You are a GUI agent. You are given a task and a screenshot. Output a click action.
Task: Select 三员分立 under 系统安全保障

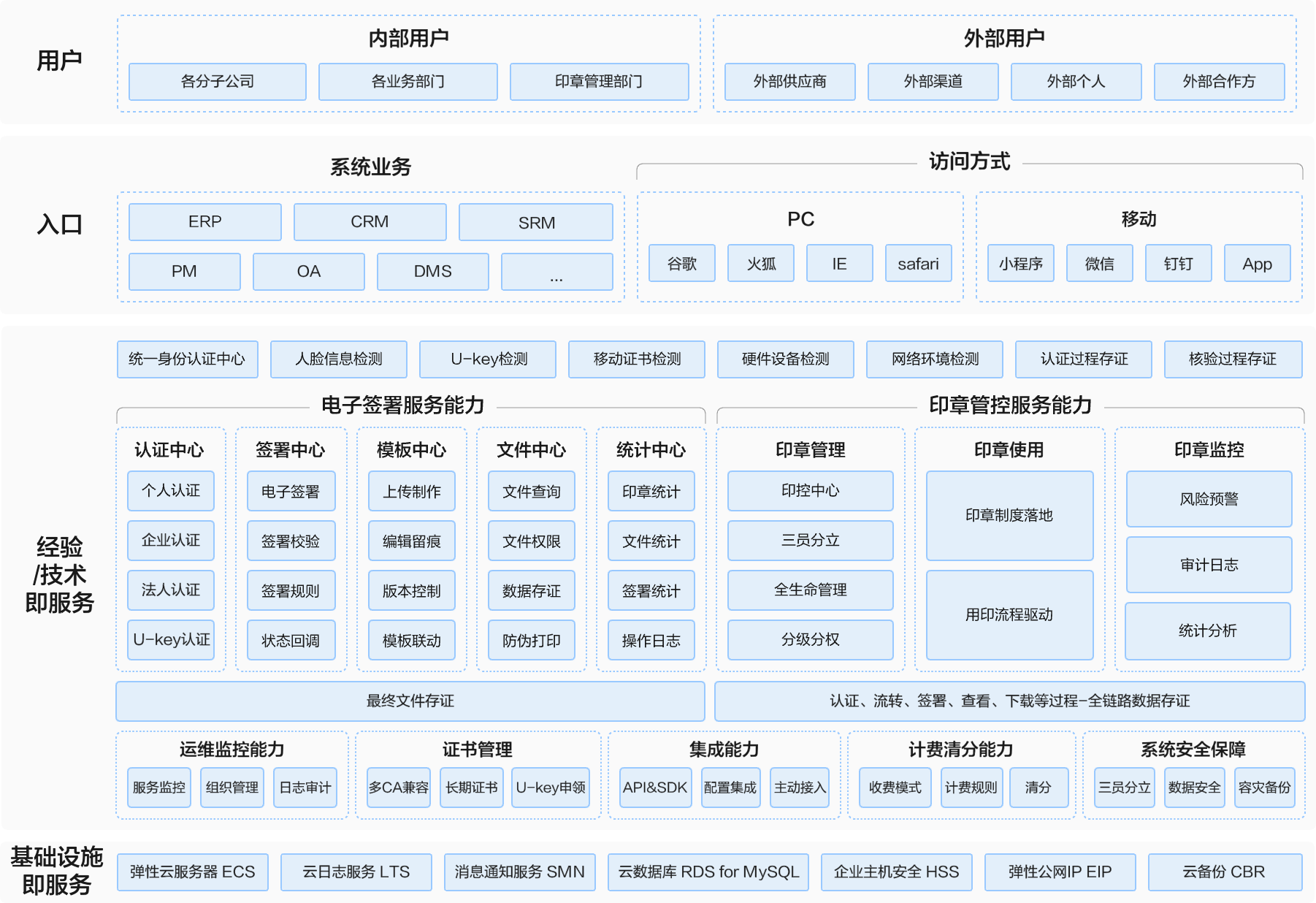pyautogui.click(x=1125, y=787)
